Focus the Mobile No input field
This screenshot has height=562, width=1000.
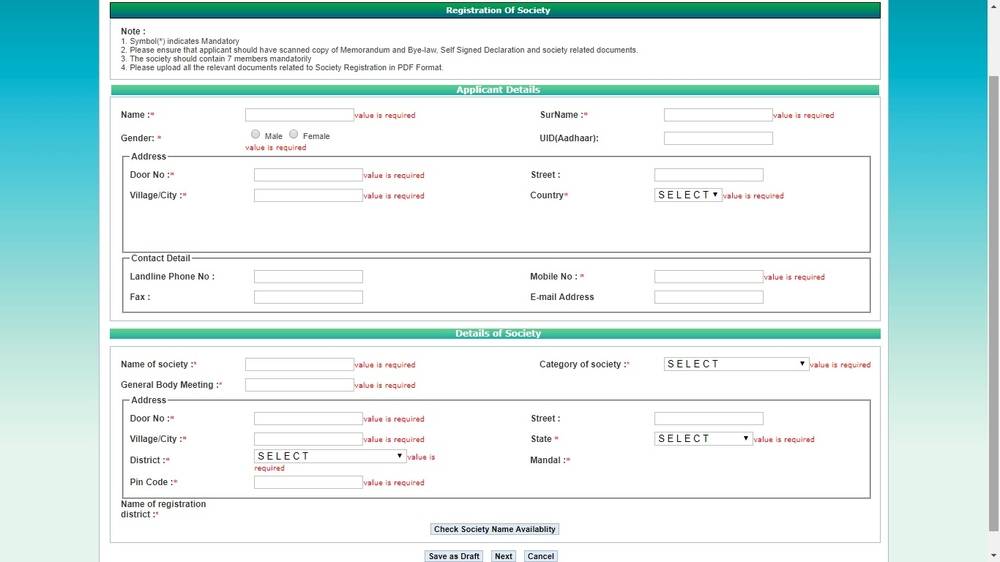point(709,277)
